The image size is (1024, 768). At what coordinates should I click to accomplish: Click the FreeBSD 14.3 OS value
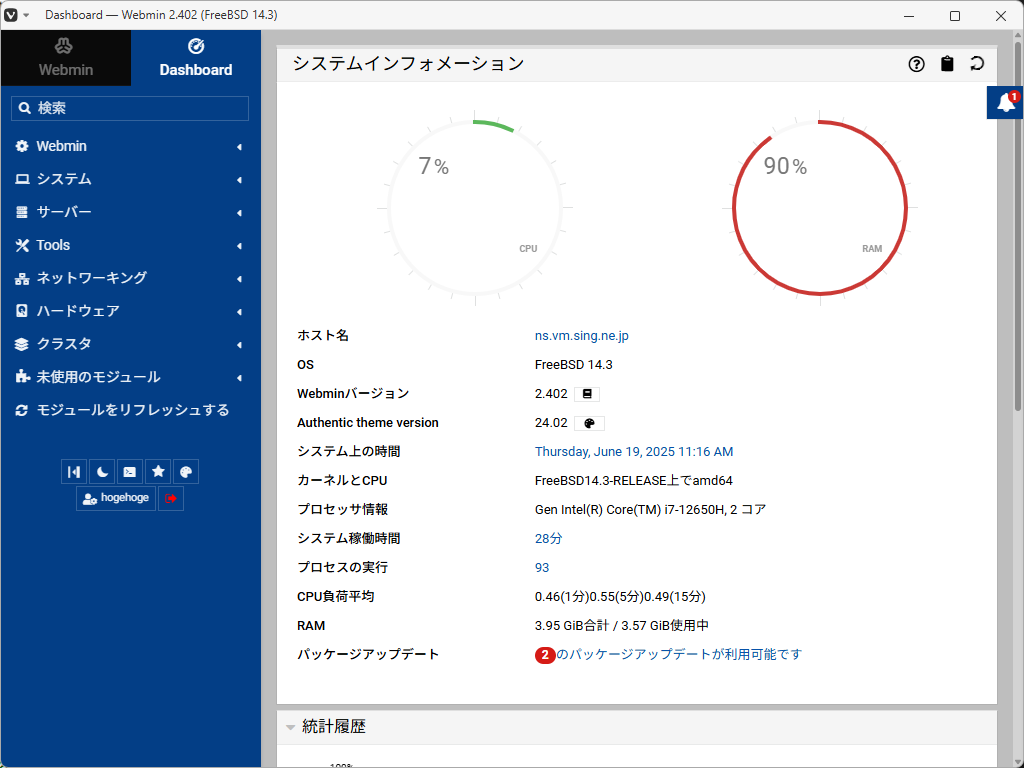click(x=573, y=365)
